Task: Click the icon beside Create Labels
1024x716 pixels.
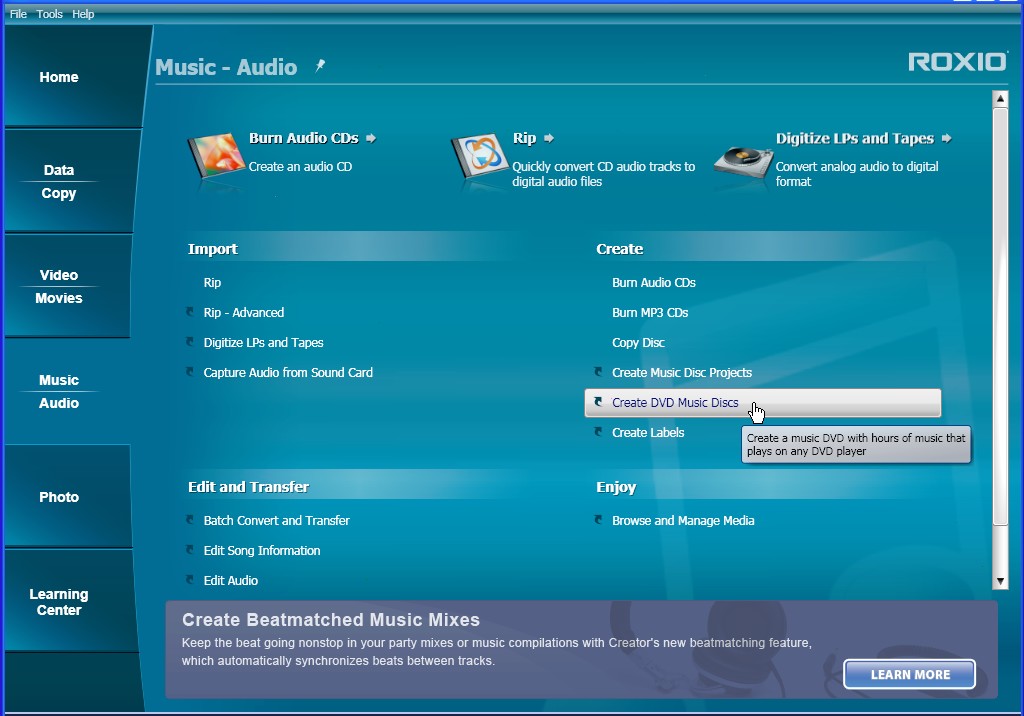Action: coord(598,432)
